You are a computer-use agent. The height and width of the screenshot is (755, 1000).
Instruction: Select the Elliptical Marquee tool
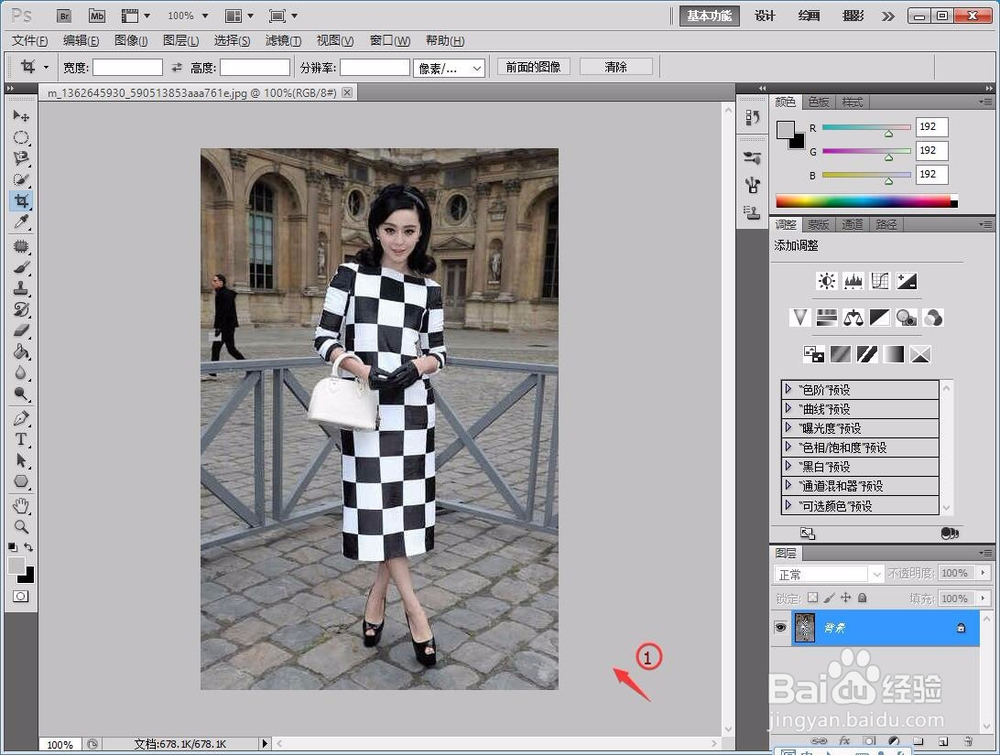tap(21, 137)
